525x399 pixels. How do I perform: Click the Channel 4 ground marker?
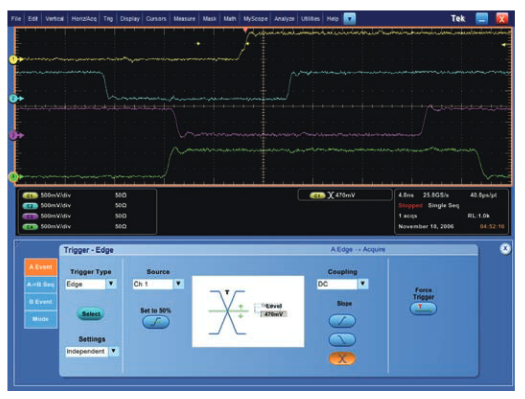click(13, 177)
